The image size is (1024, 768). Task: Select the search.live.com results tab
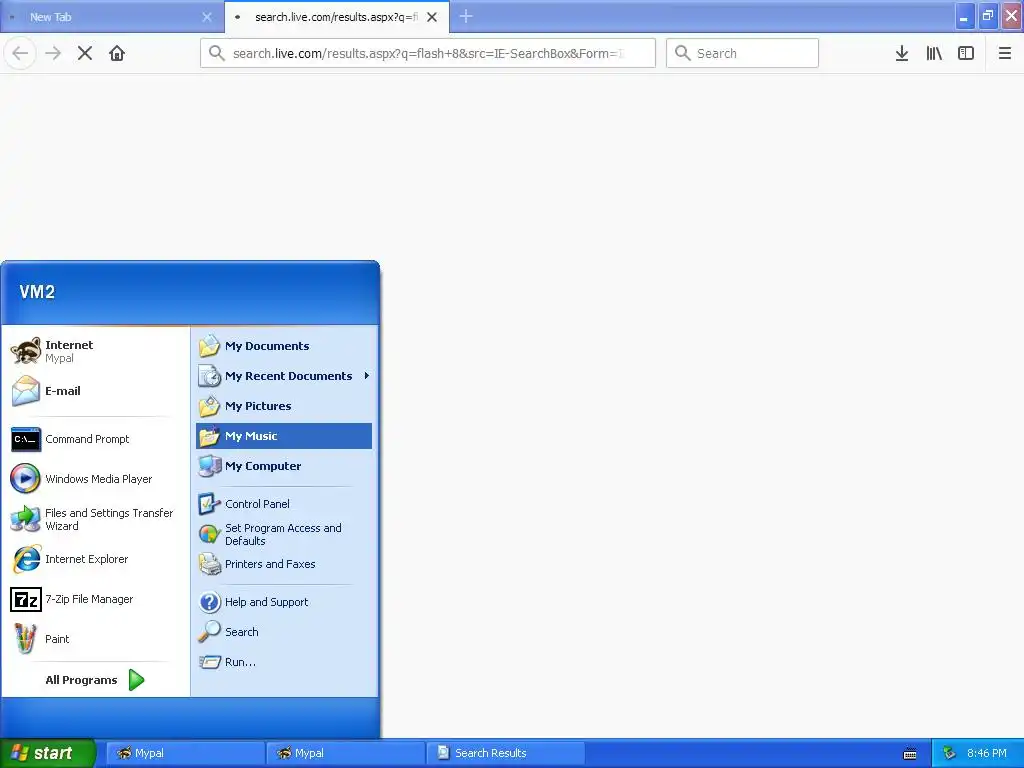[336, 17]
